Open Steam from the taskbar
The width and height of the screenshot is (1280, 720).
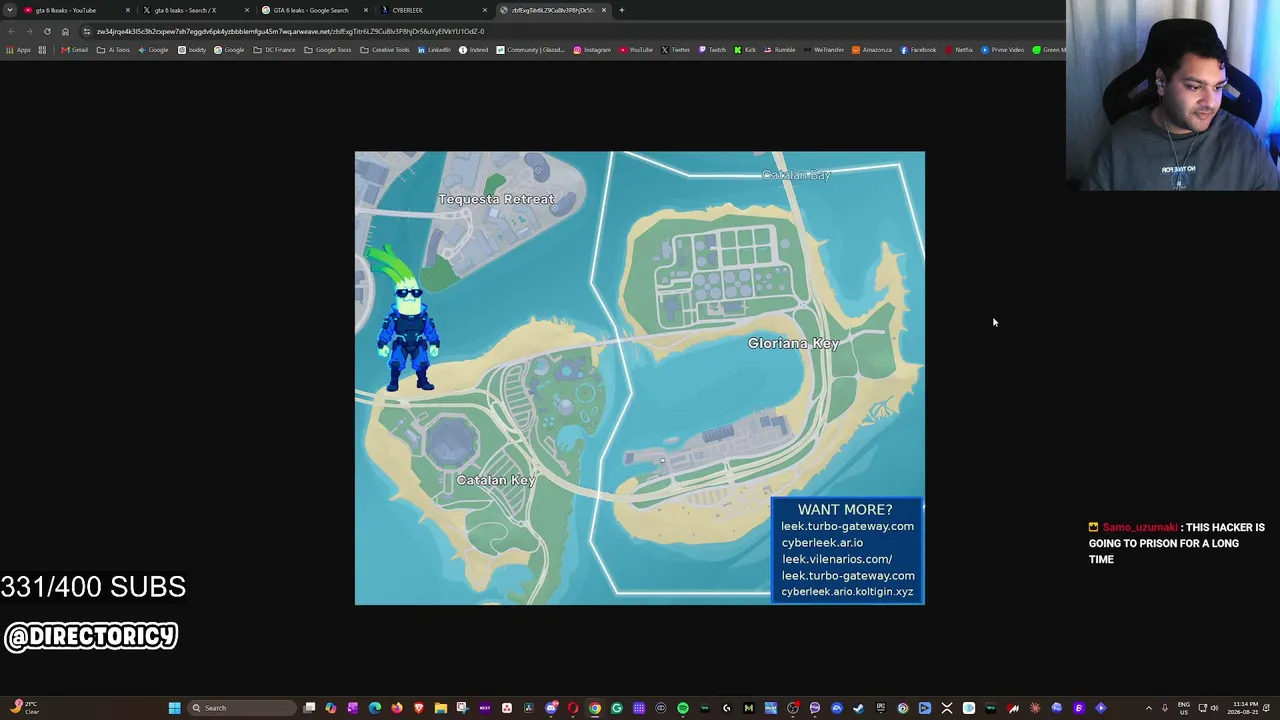[858, 708]
